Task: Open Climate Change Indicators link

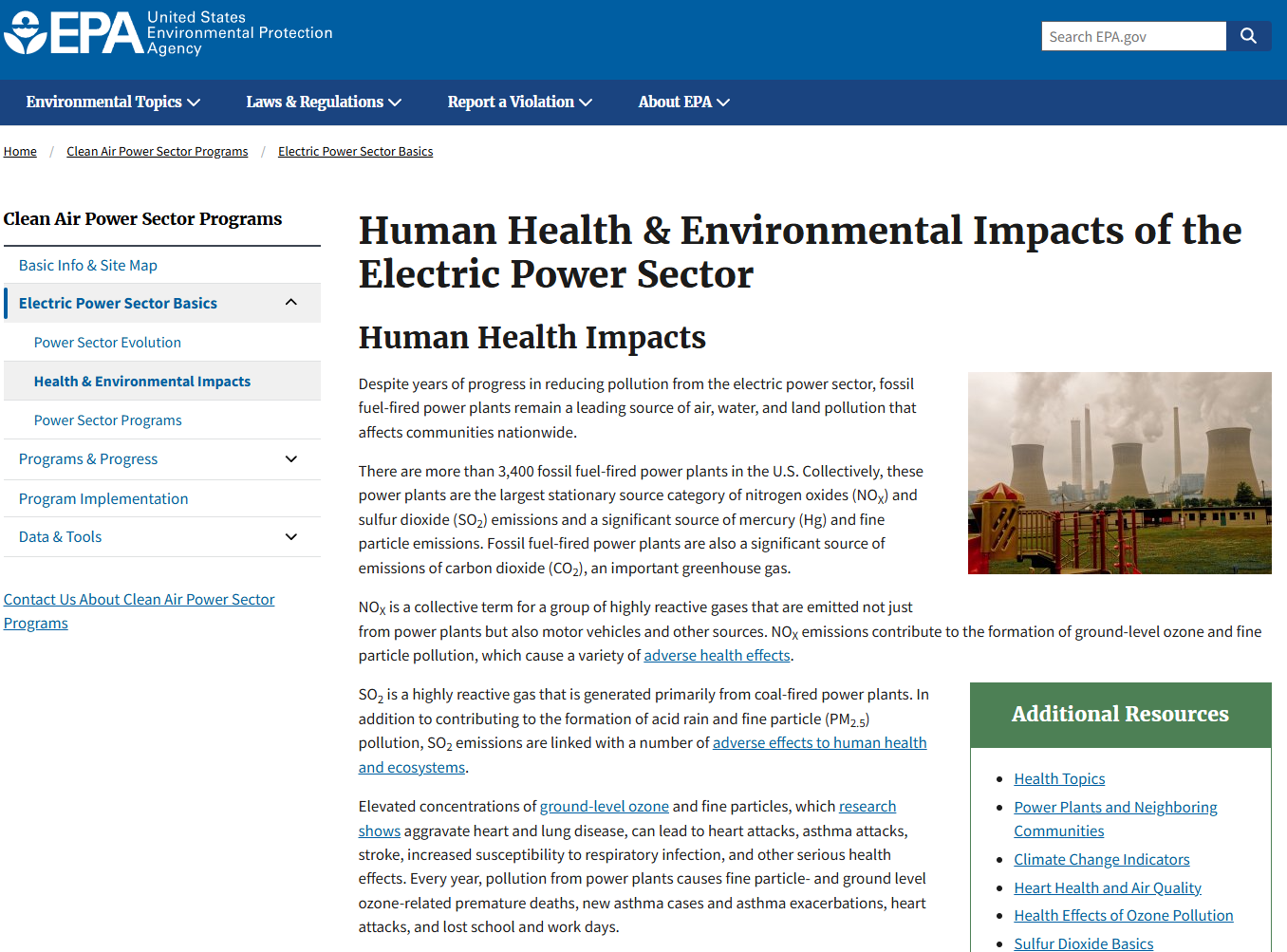Action: (x=1102, y=860)
